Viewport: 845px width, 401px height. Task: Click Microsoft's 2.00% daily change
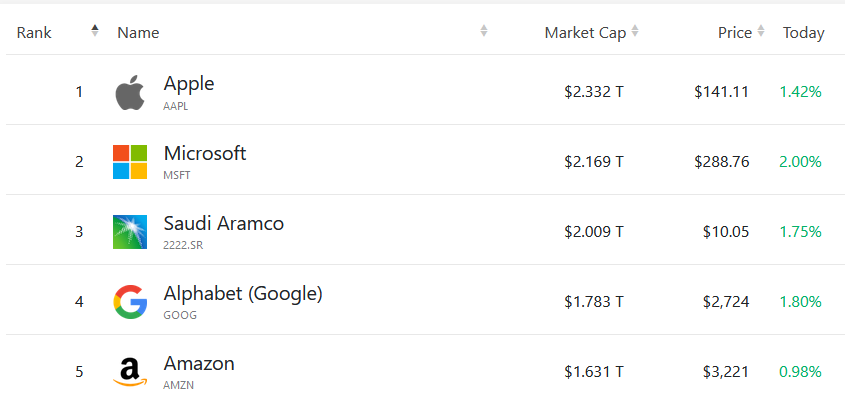tap(800, 162)
